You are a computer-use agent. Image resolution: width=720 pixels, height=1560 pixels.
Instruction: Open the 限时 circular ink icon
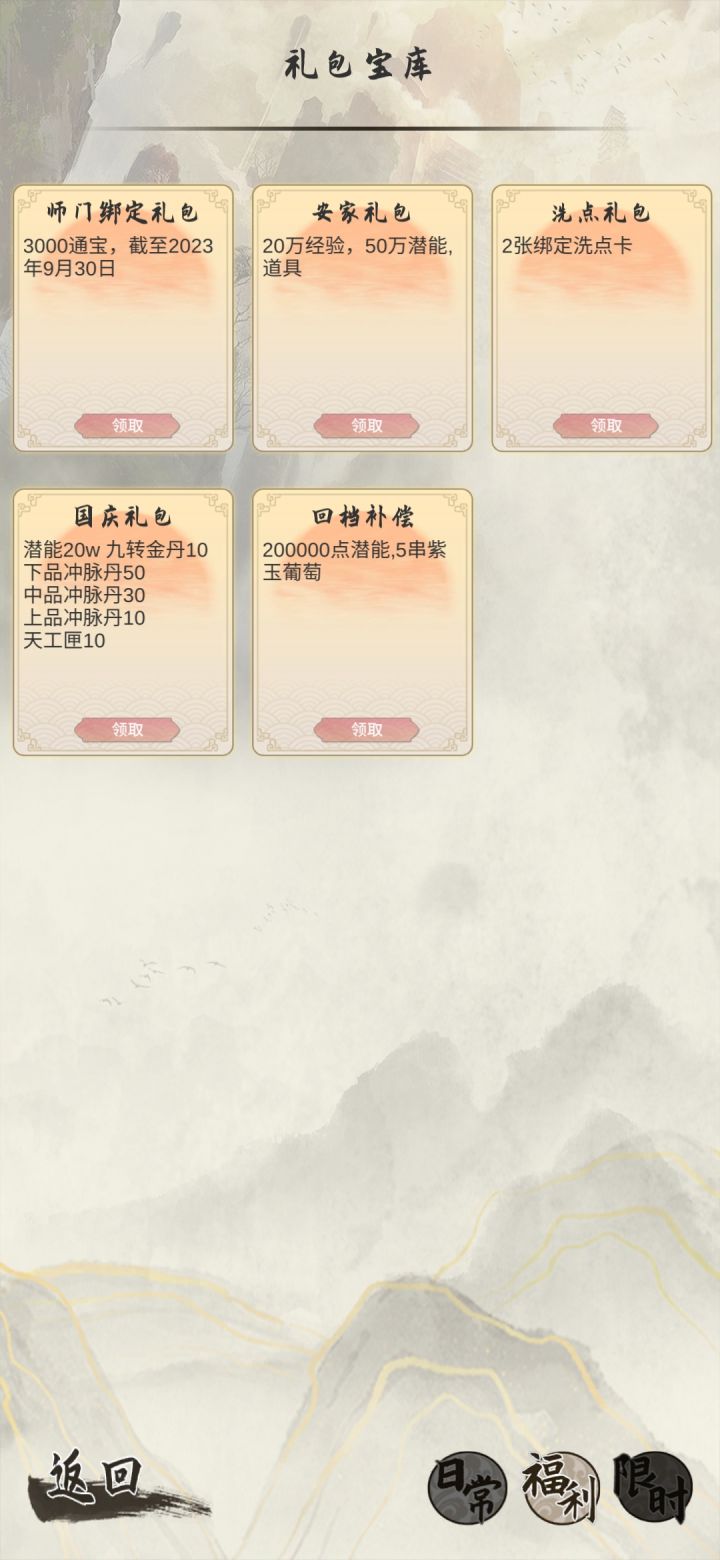653,1488
